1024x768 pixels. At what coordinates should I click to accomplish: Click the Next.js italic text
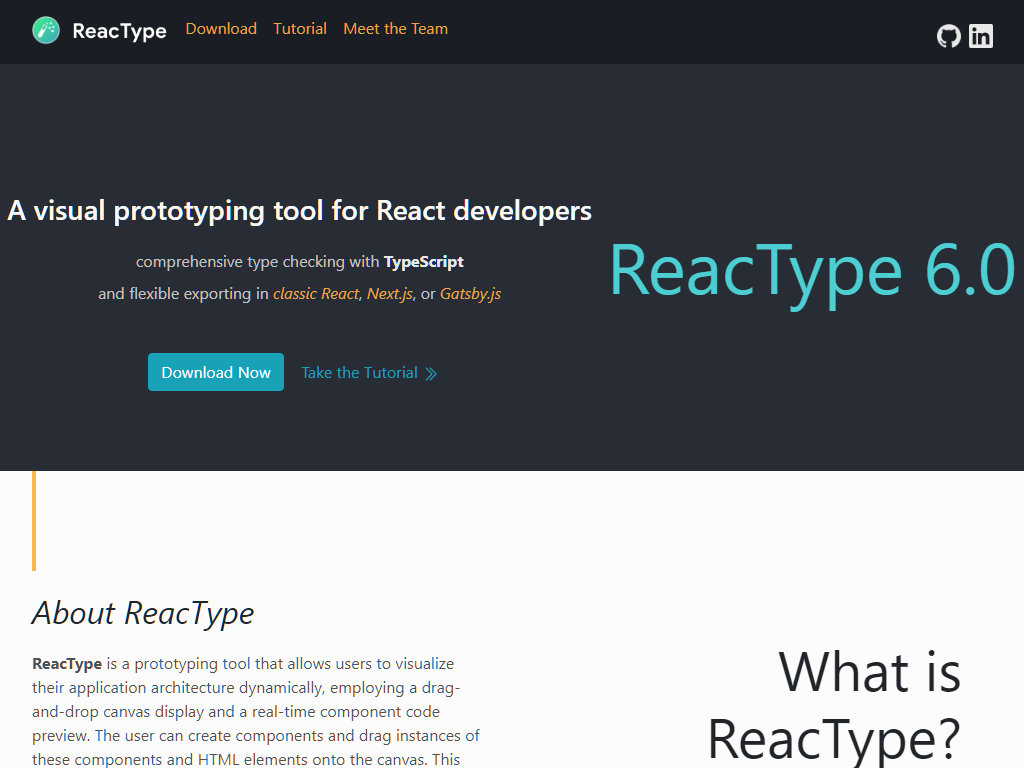tap(389, 294)
